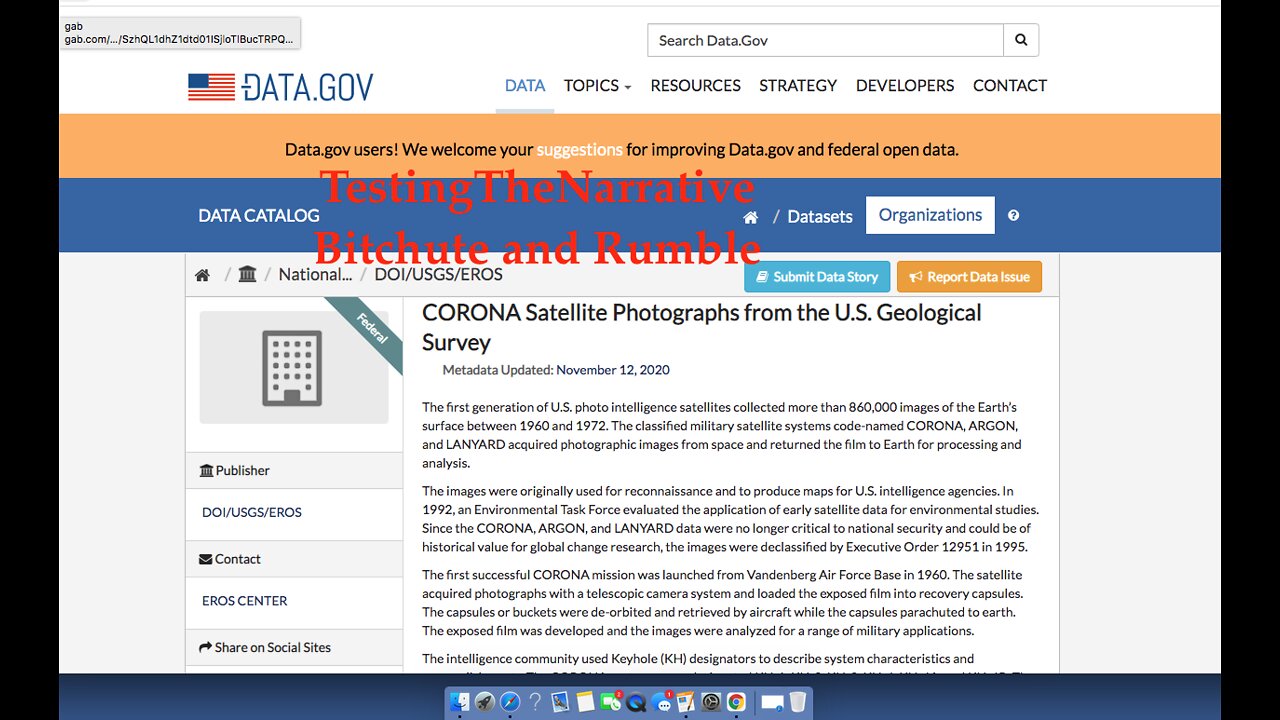Open the National... breadcrumb link
Image resolution: width=1280 pixels, height=720 pixels.
315,274
